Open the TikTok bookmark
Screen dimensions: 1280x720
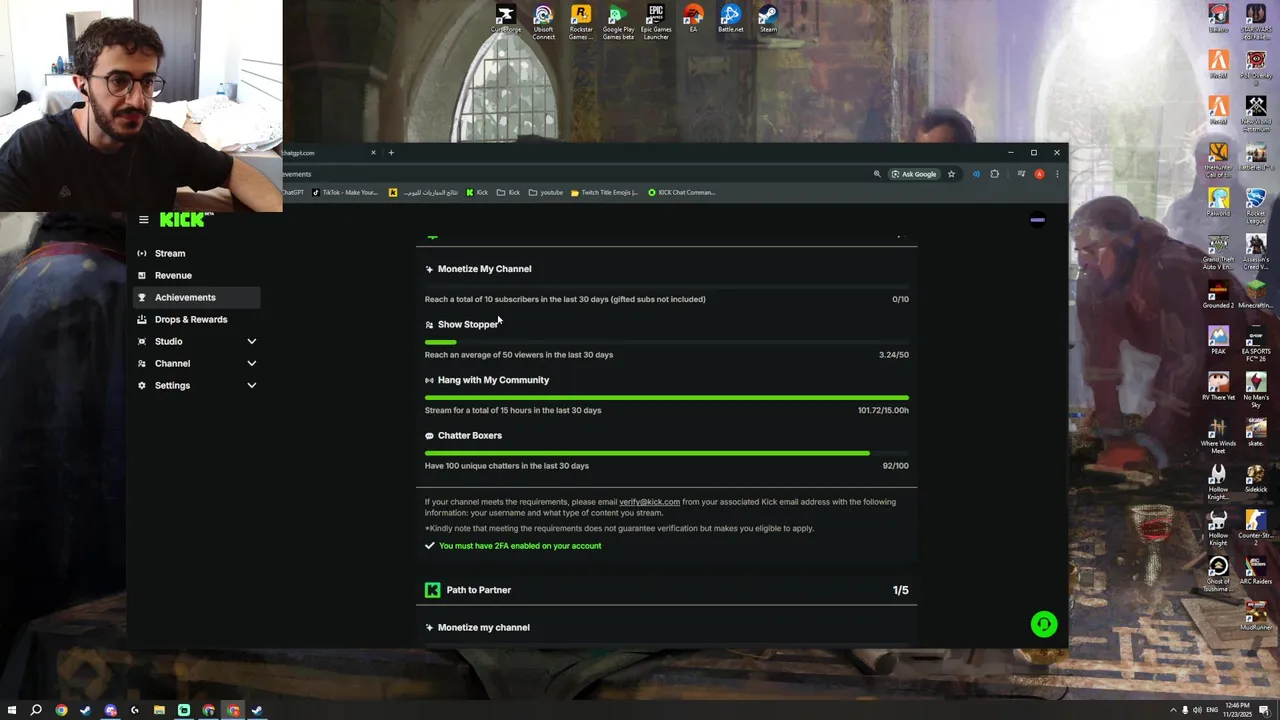click(x=345, y=192)
